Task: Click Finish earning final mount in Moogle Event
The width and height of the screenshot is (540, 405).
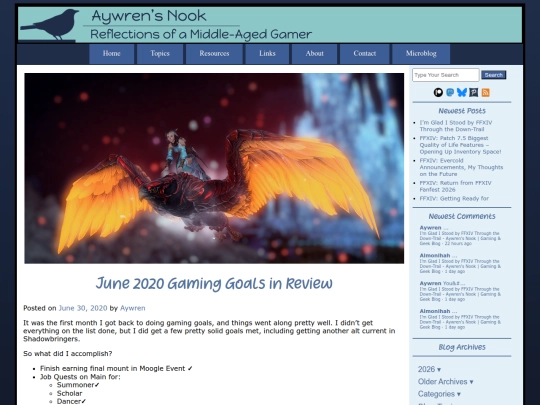Action: tap(116, 368)
